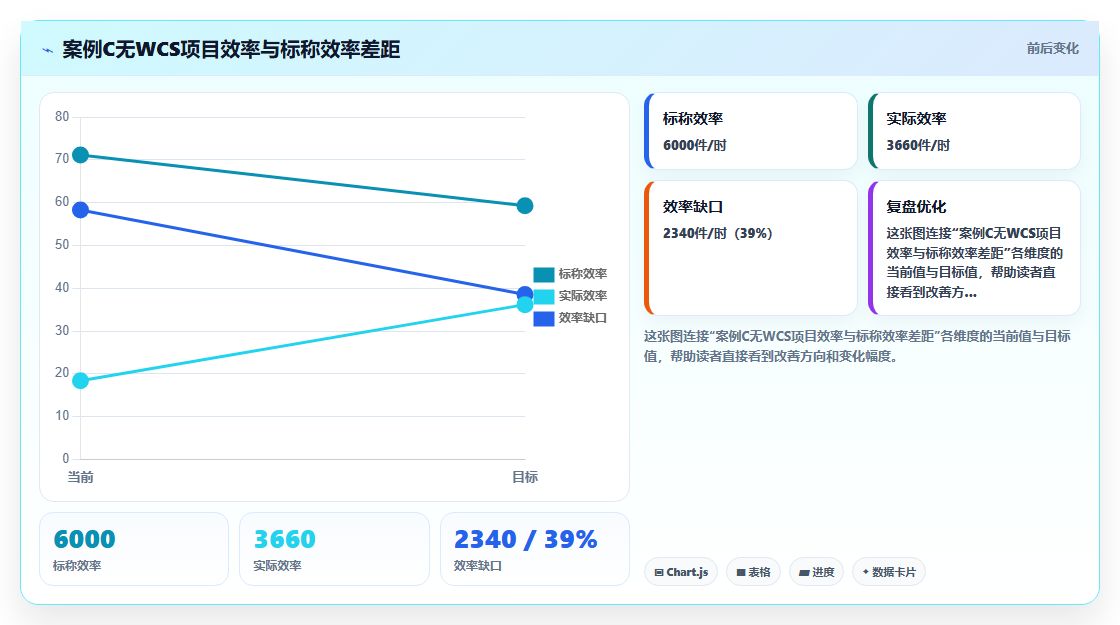
Task: Click the 3660 实际效率 stat card
Action: [334, 549]
